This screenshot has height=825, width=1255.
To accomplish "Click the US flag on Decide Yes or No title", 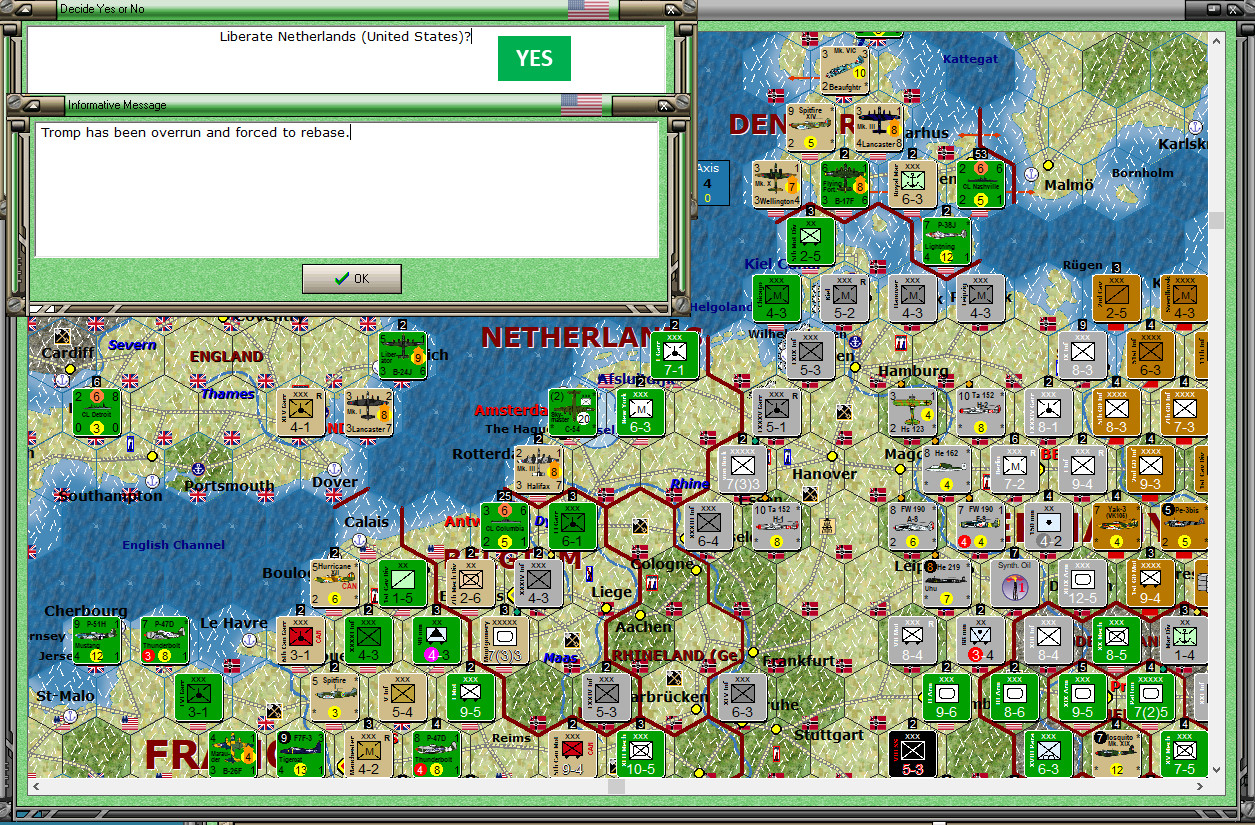I will pyautogui.click(x=588, y=9).
